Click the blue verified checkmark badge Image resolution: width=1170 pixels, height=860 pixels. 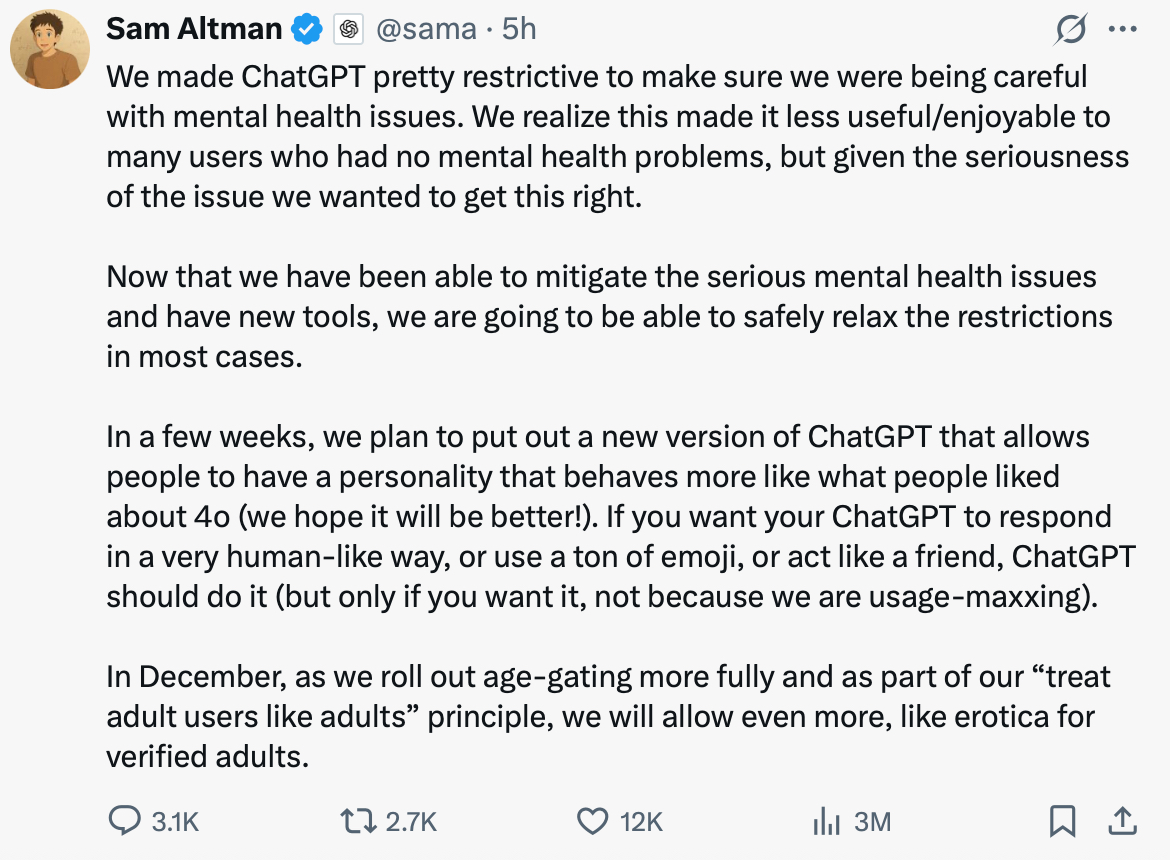306,30
